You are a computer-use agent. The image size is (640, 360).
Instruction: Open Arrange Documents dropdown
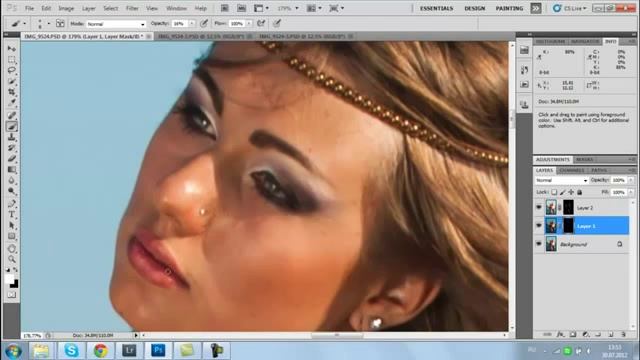pos(314,8)
